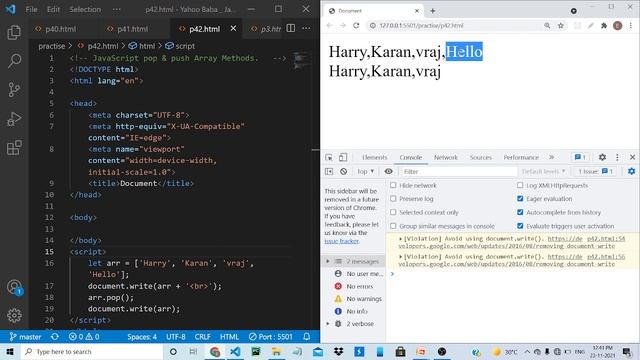The width and height of the screenshot is (640, 360).
Task: Open console settings gear
Action: [631, 171]
